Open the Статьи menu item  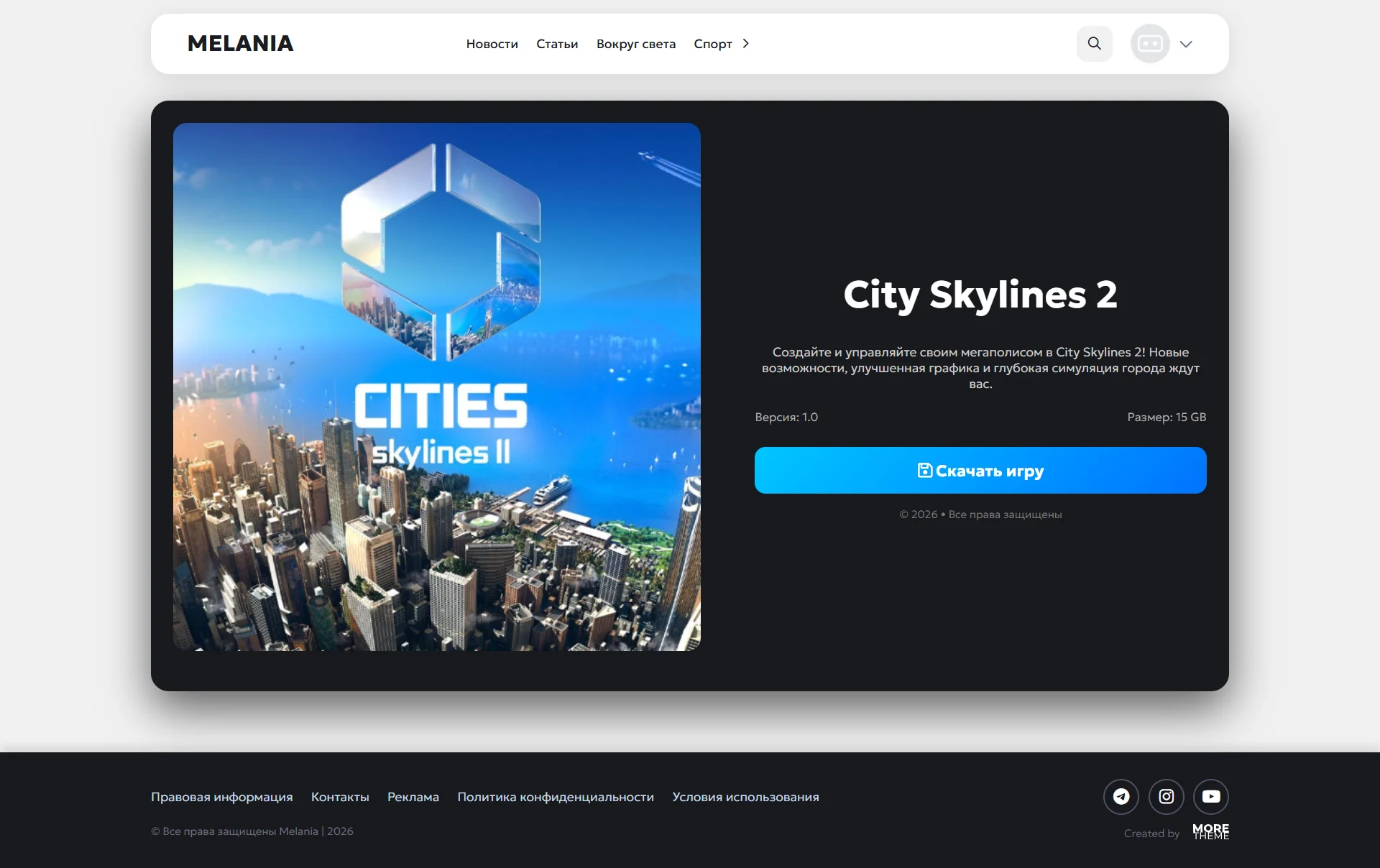(x=556, y=44)
